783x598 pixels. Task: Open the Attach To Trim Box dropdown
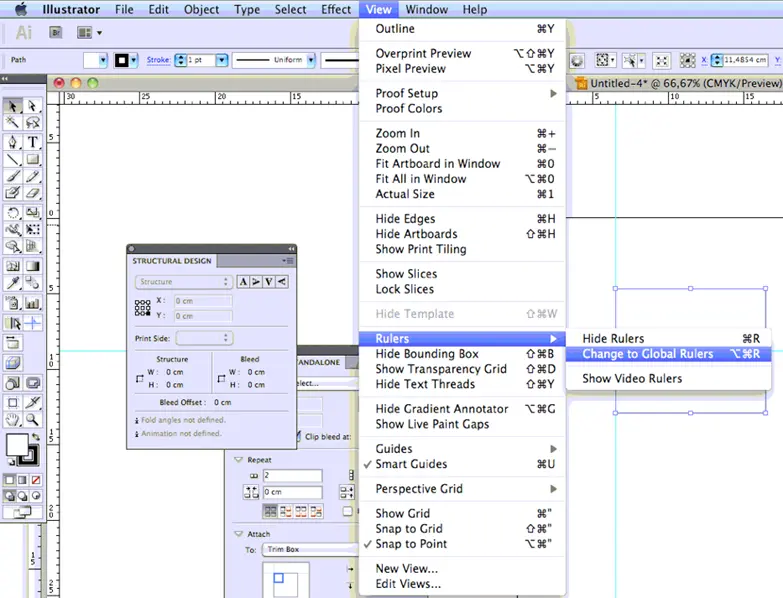310,550
